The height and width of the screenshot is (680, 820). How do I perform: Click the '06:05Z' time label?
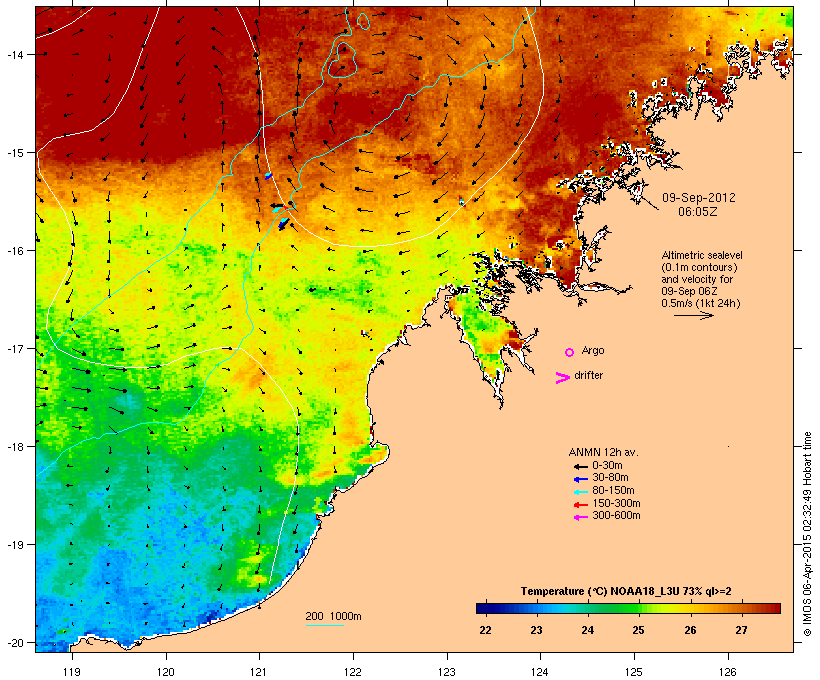tap(698, 212)
